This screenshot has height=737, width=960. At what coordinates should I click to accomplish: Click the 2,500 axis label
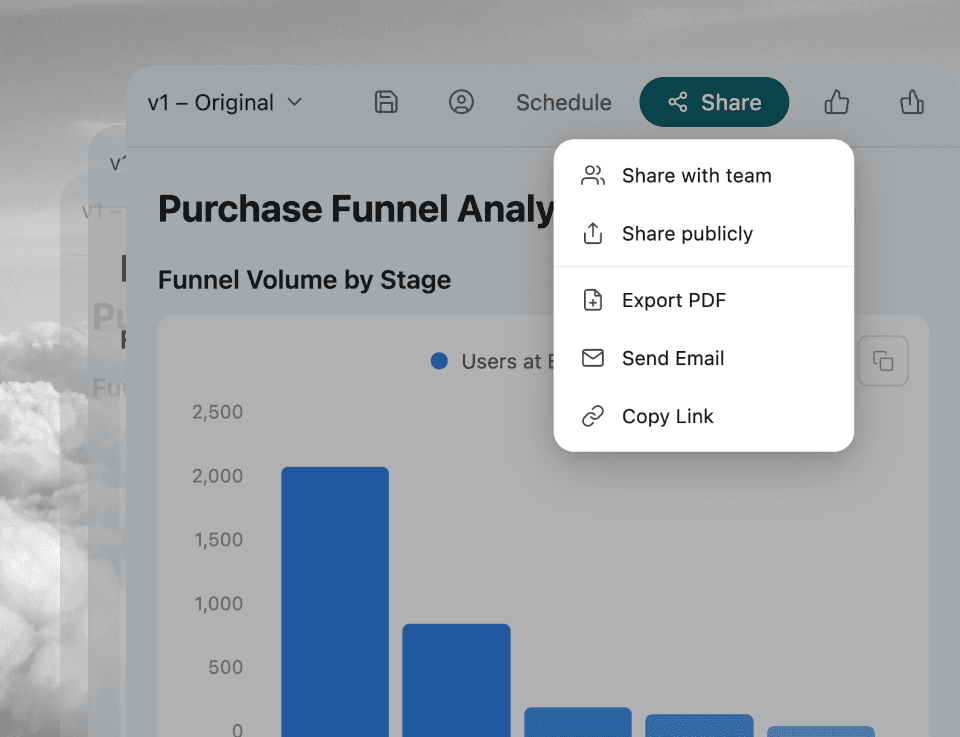(217, 412)
